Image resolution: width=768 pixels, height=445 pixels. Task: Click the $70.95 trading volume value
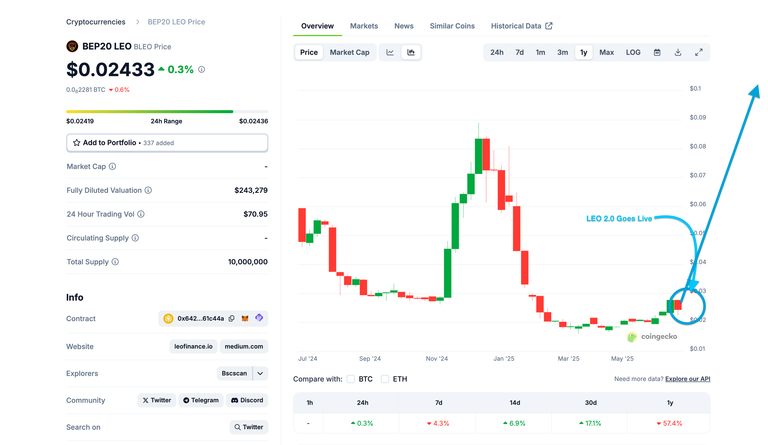point(255,214)
